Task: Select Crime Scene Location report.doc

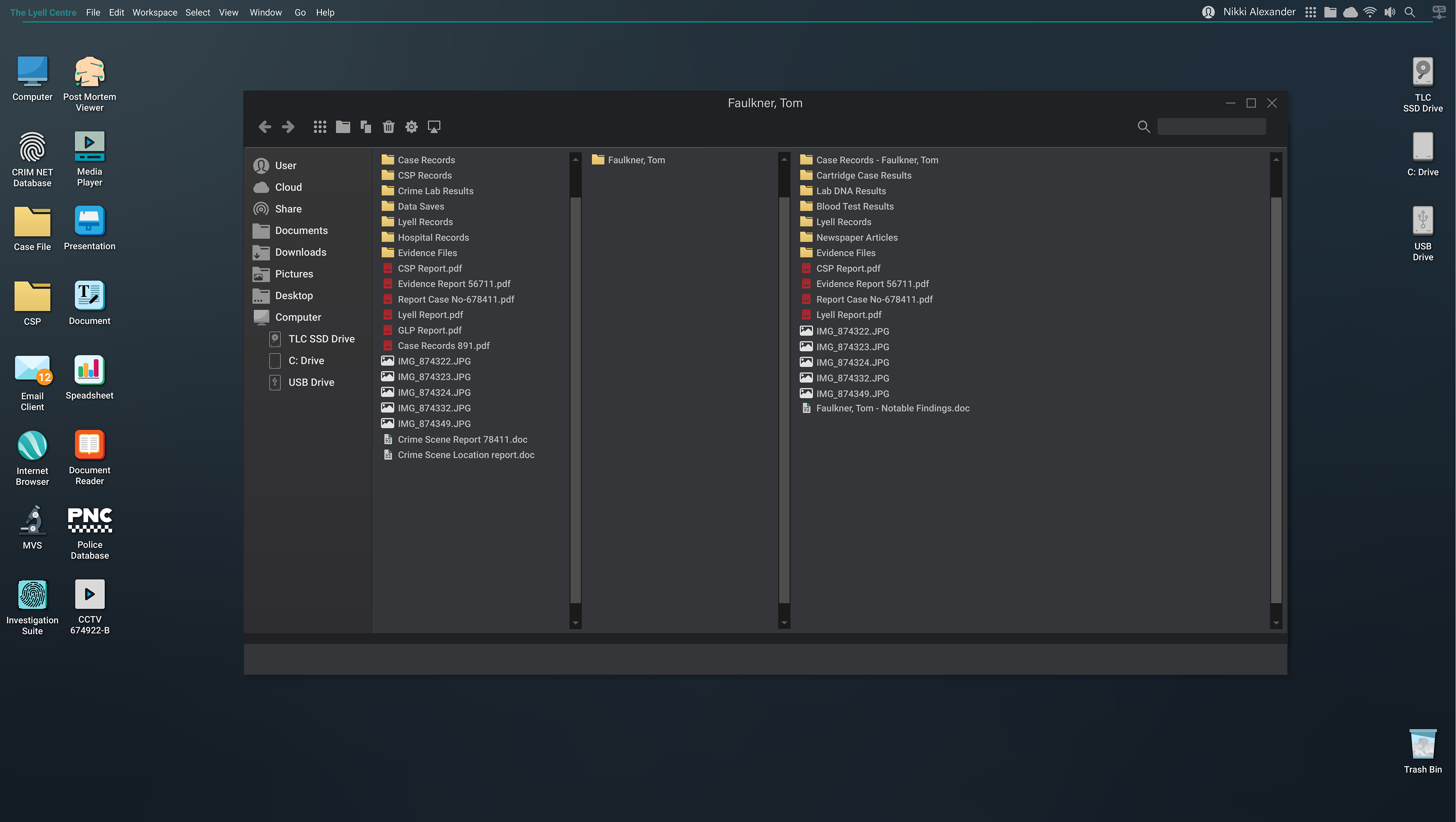Action: [x=459, y=455]
